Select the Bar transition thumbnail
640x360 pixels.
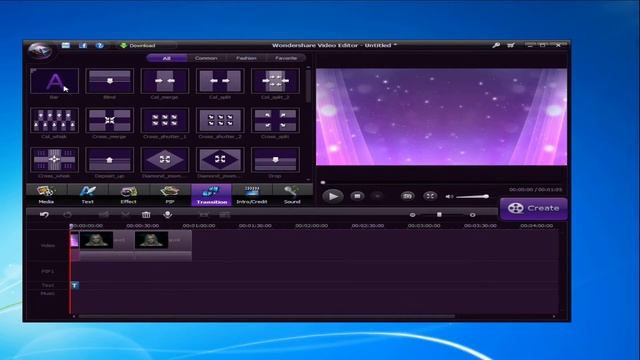54,81
